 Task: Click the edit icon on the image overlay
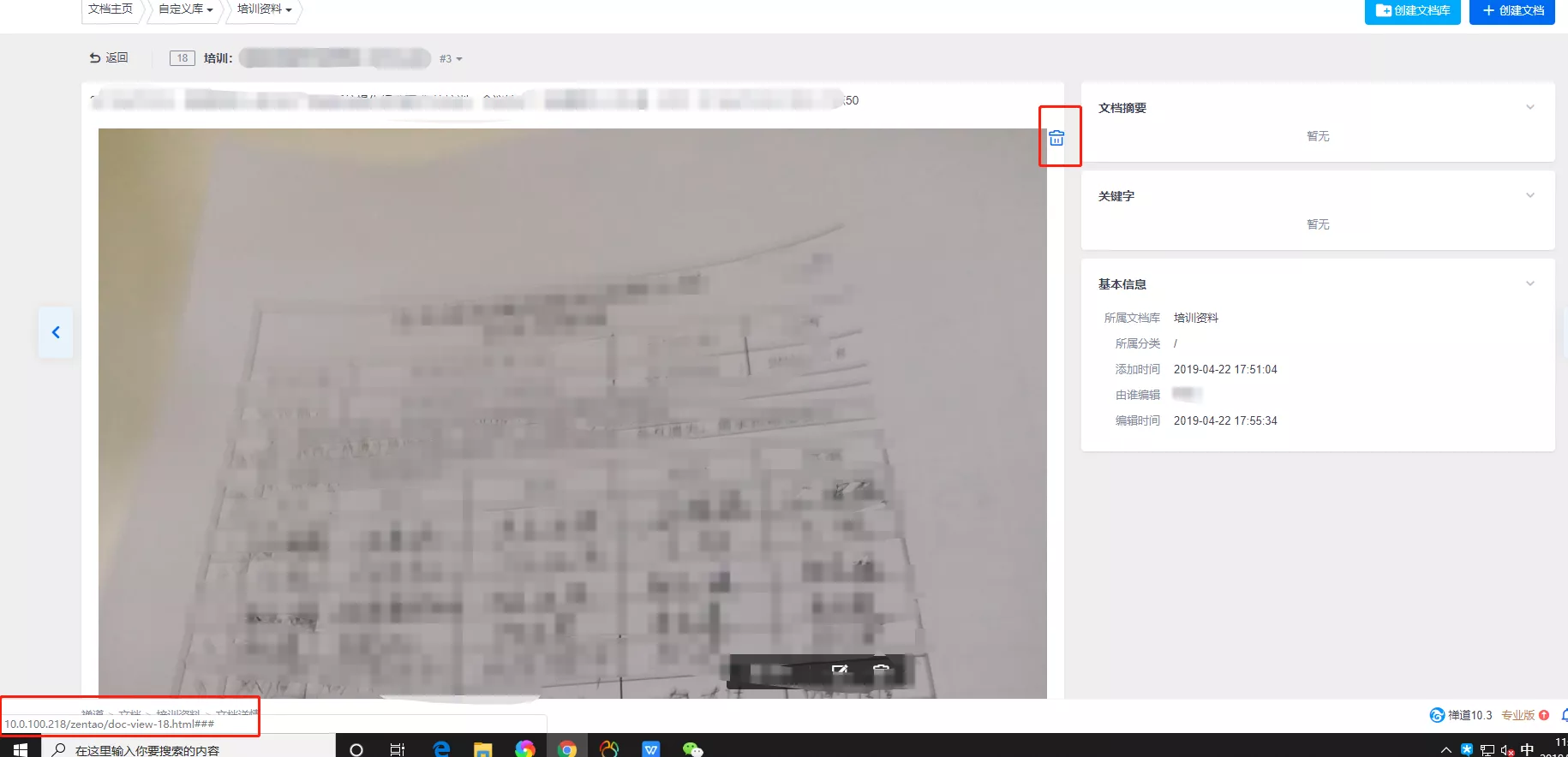840,671
